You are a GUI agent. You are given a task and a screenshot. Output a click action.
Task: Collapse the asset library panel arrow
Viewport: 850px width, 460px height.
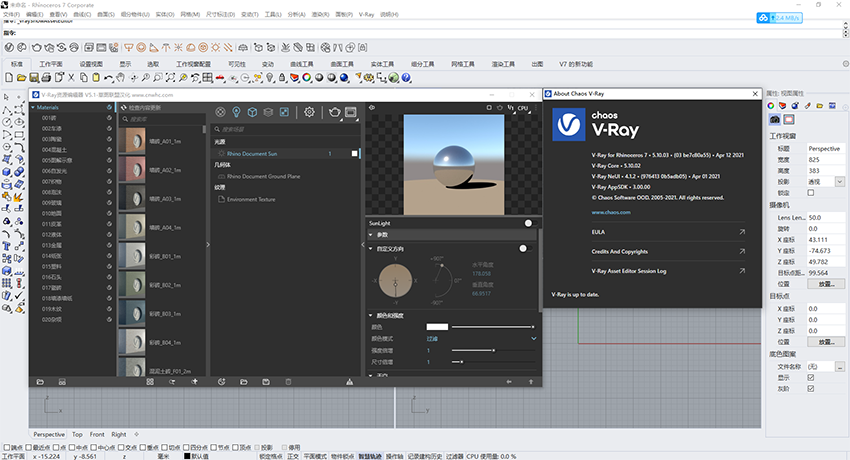[x=208, y=245]
